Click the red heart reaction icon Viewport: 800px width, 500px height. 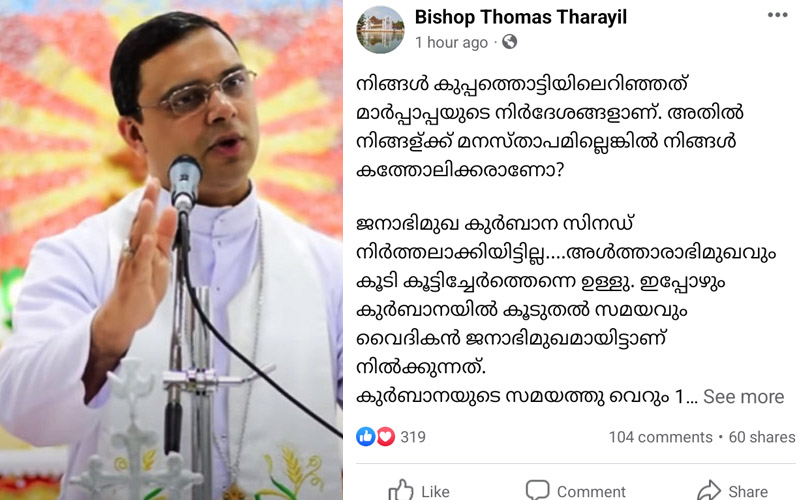(385, 437)
